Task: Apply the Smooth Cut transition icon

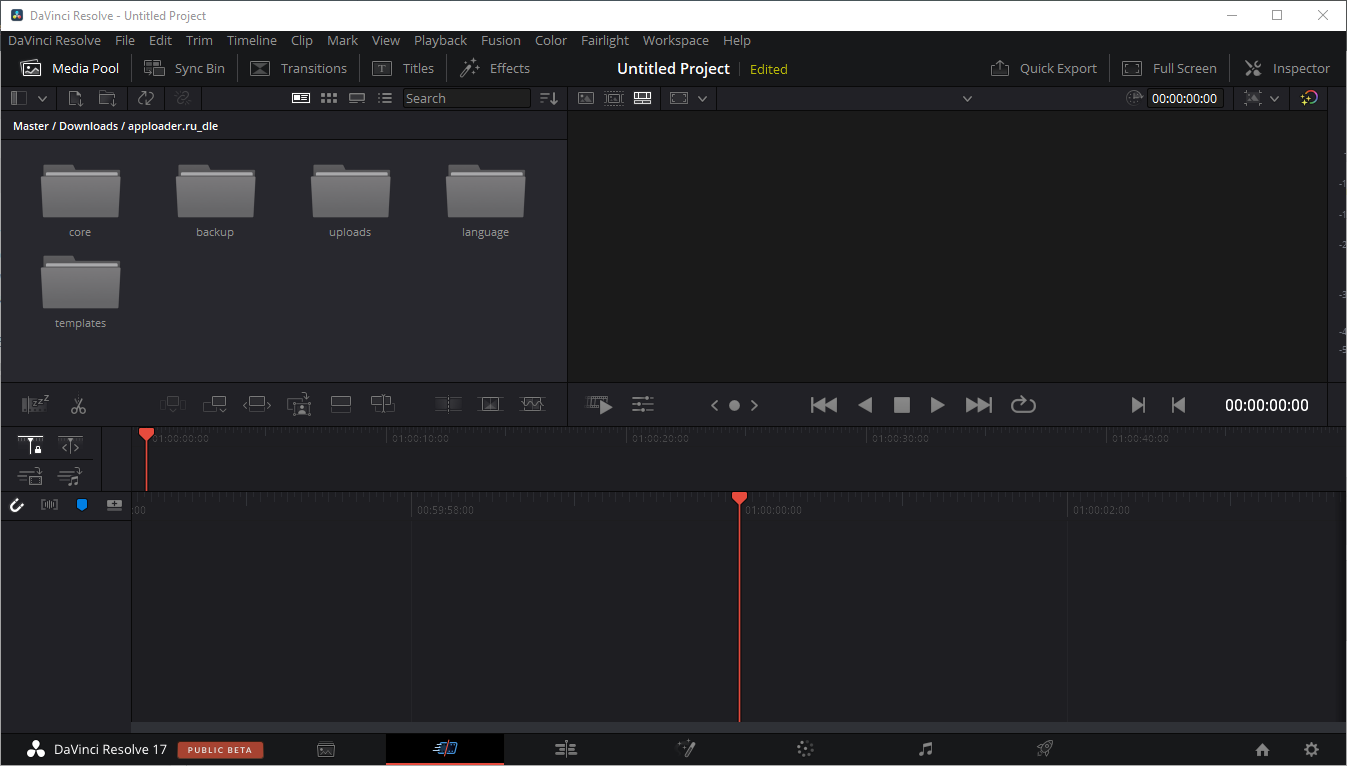Action: [x=532, y=404]
